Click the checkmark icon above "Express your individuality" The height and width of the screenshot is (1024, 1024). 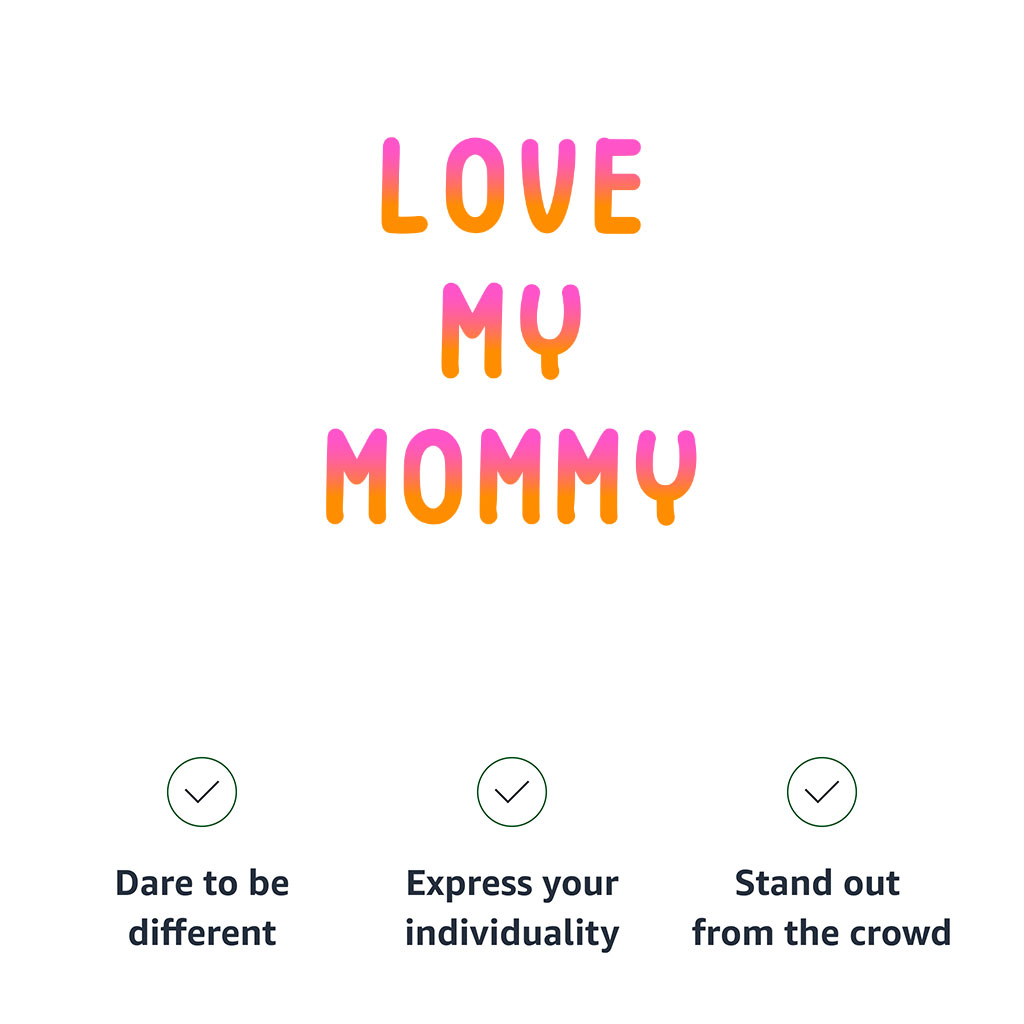point(512,792)
